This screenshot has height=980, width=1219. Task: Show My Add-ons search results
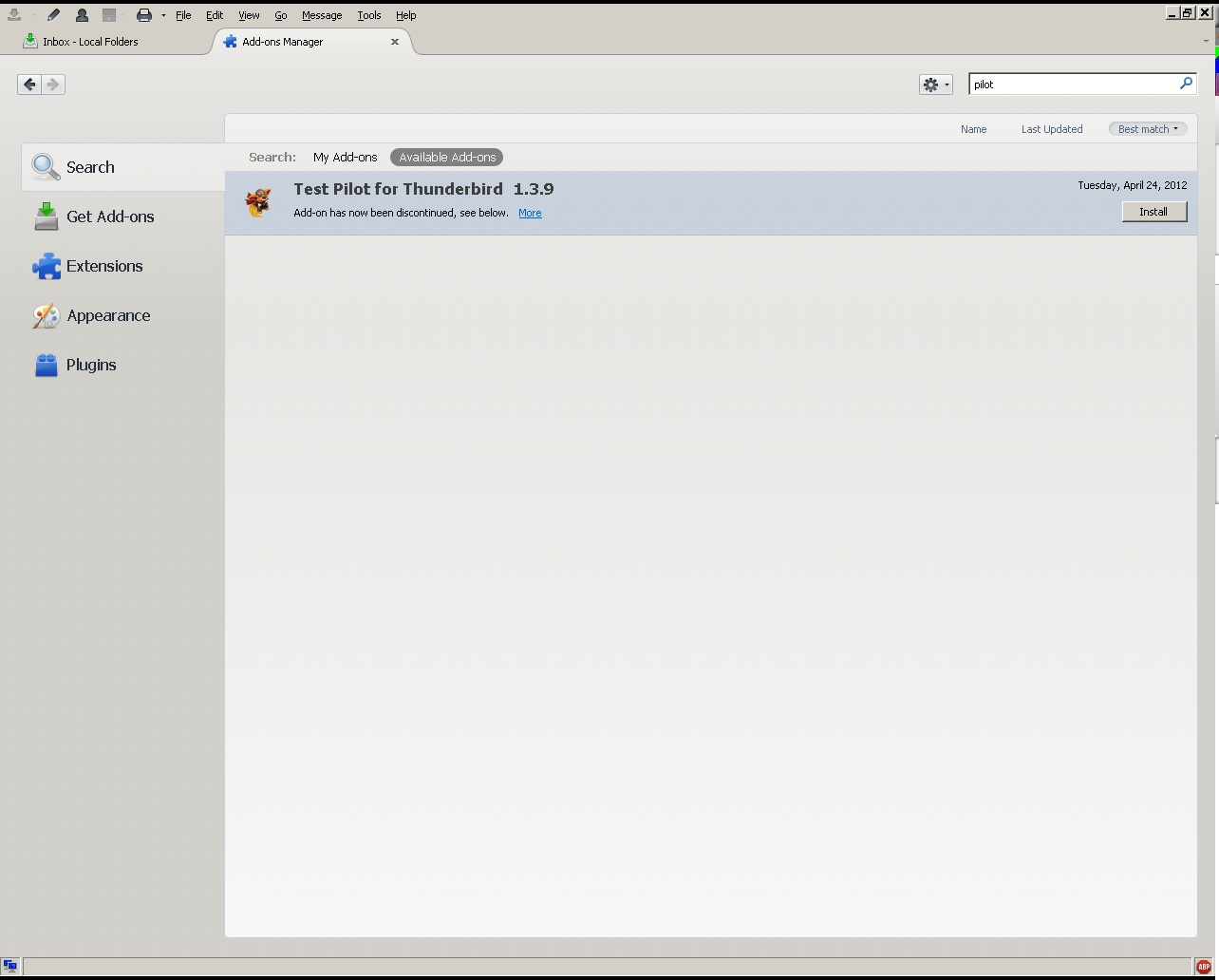pyautogui.click(x=346, y=158)
